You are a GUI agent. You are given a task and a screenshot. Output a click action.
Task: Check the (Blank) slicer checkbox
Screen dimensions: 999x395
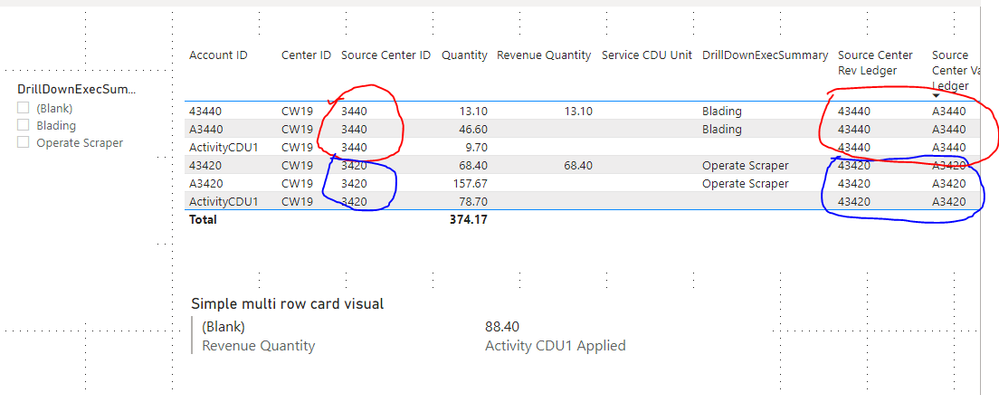point(23,108)
